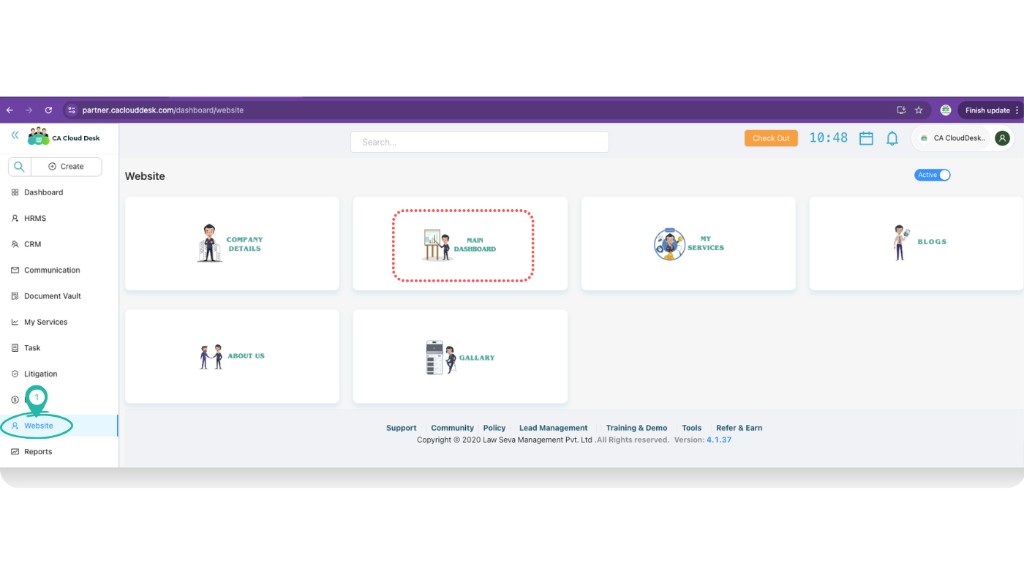Select the Website menu item
Viewport: 1024px width, 585px height.
click(40, 425)
